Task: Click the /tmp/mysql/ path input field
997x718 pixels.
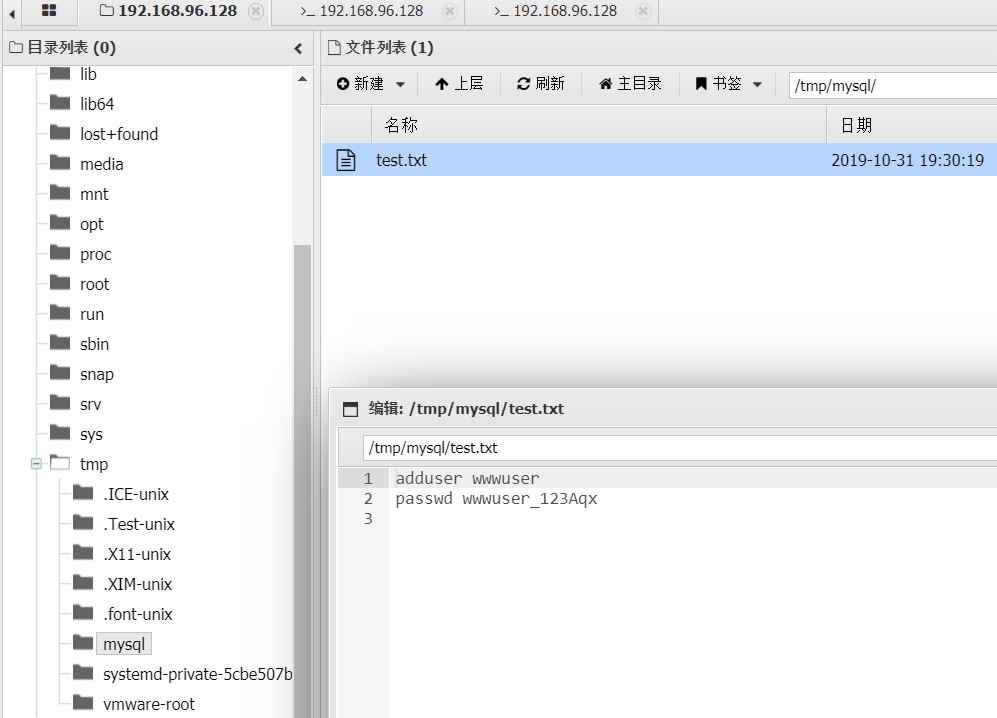Action: (x=893, y=85)
